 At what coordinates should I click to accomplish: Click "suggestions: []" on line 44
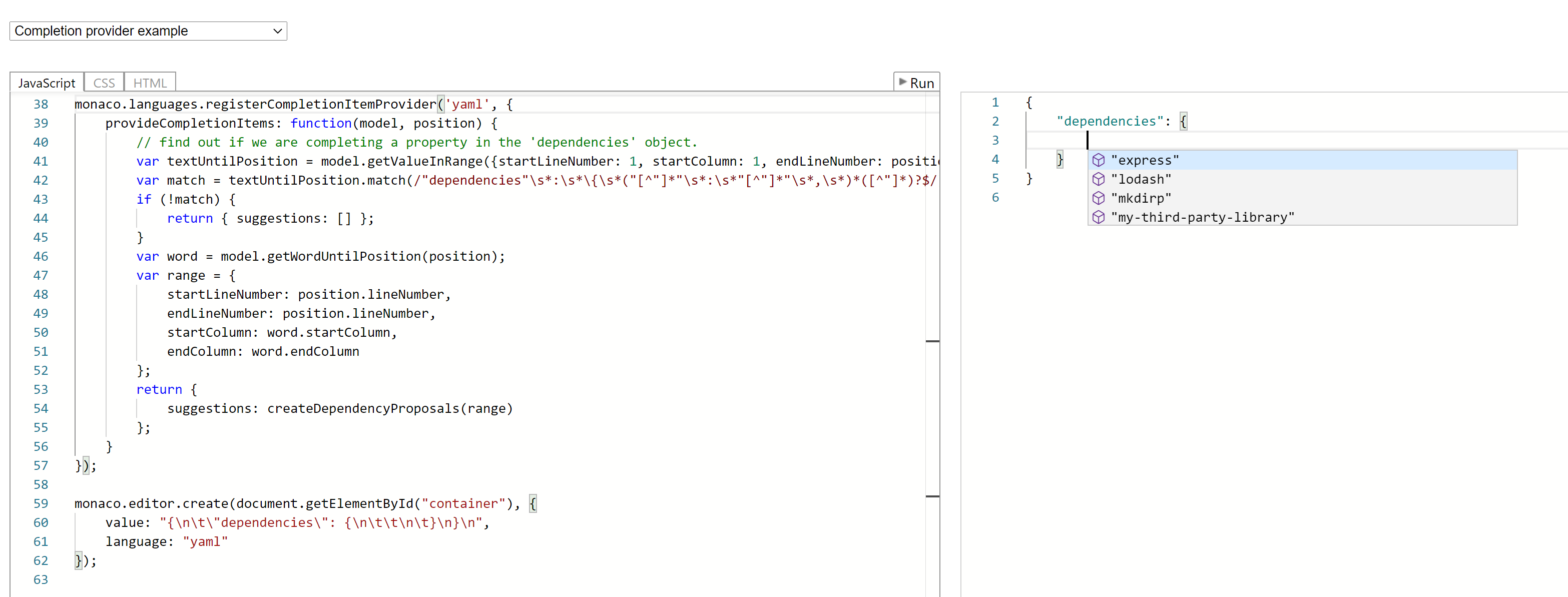(x=293, y=218)
